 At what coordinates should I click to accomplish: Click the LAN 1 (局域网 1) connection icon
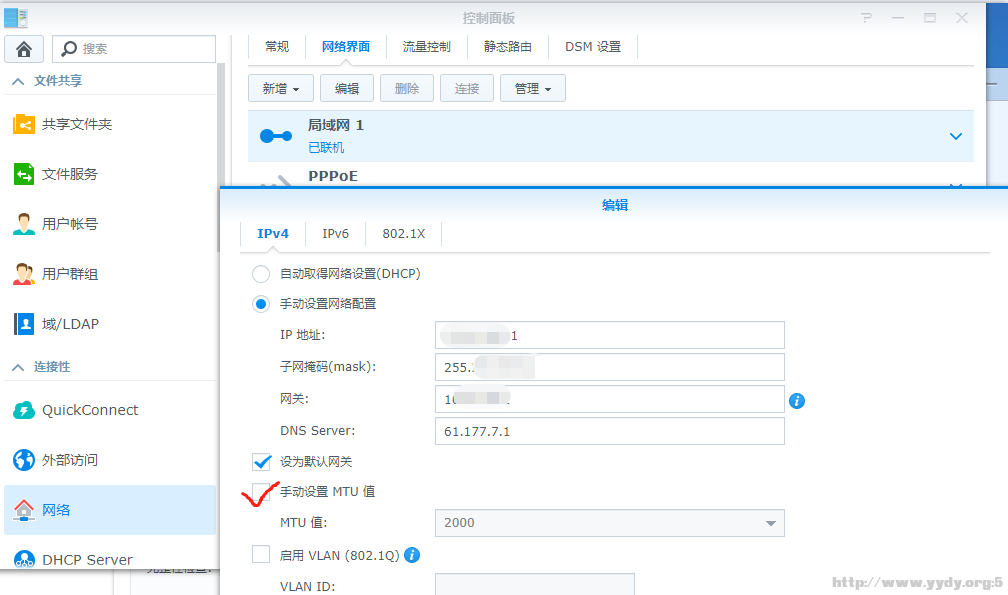click(x=276, y=136)
